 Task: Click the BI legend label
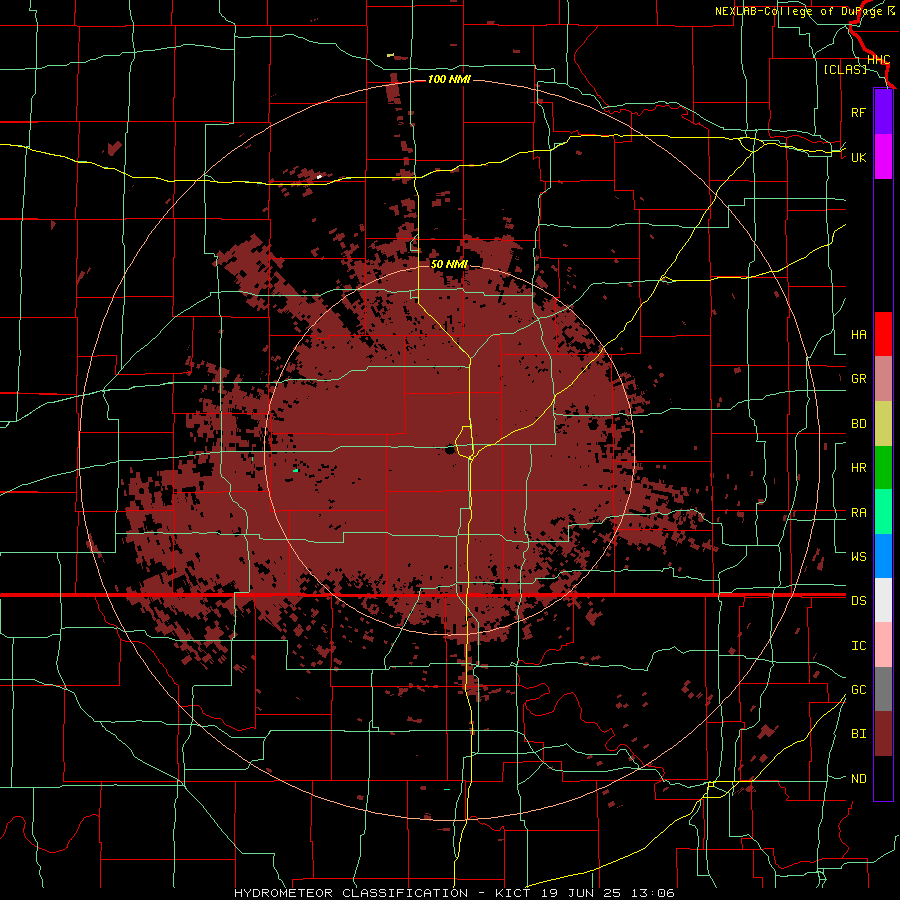coord(858,734)
